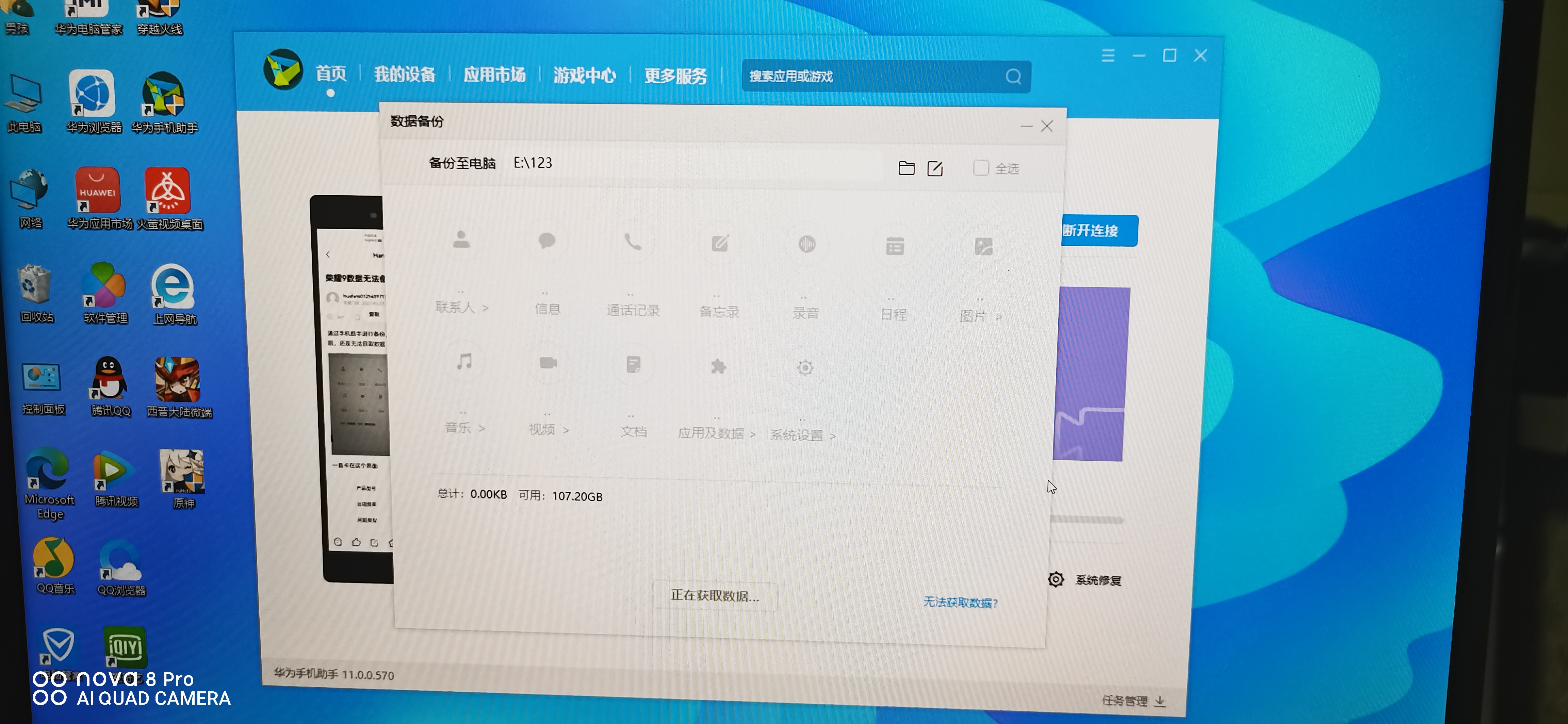Screen dimensions: 1568x724
Task: Open 任务管理 task manager
Action: (1124, 700)
